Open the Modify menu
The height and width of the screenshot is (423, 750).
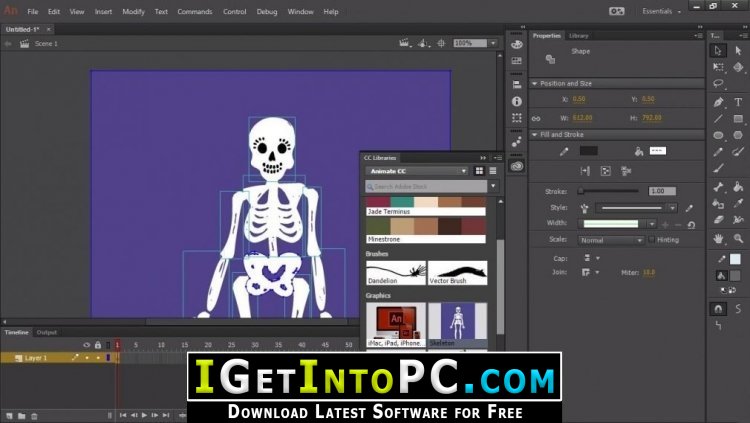pos(133,11)
